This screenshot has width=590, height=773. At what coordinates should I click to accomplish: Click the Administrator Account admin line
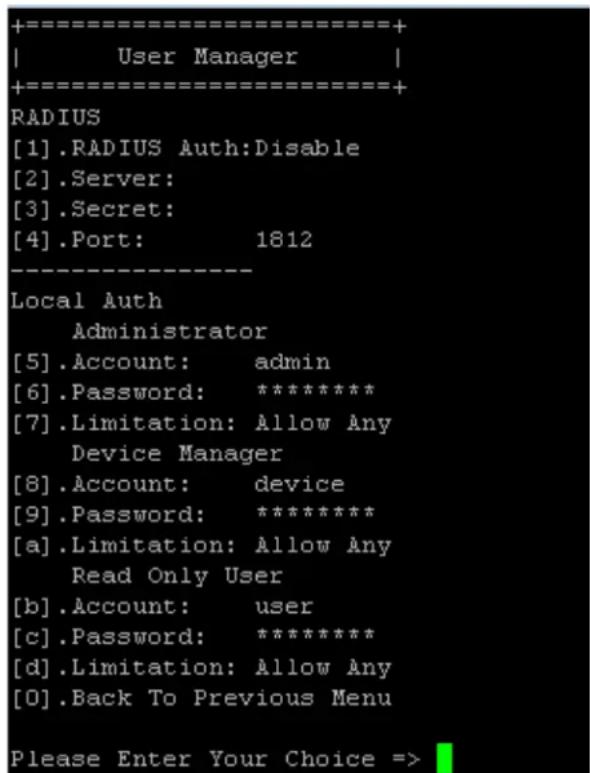point(171,362)
